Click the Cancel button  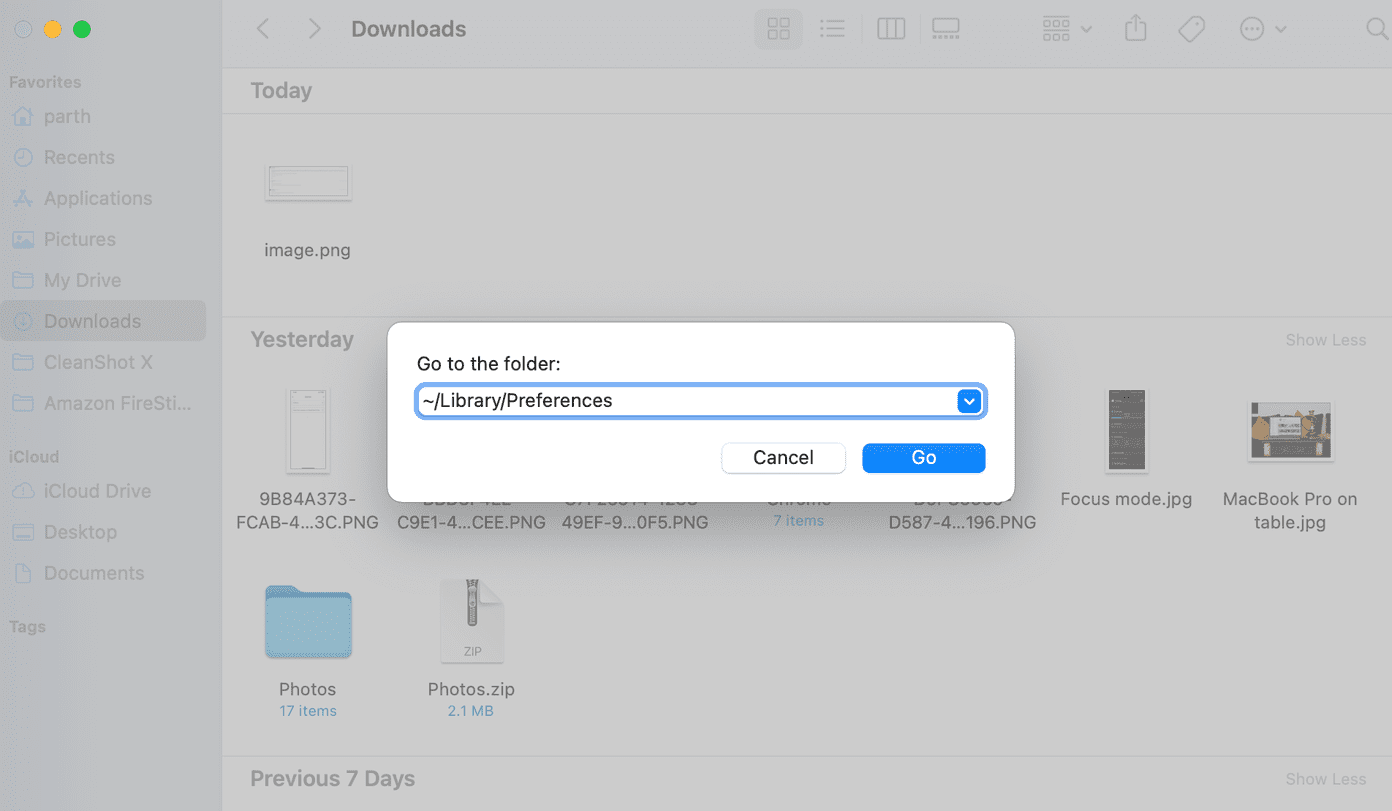coord(783,458)
